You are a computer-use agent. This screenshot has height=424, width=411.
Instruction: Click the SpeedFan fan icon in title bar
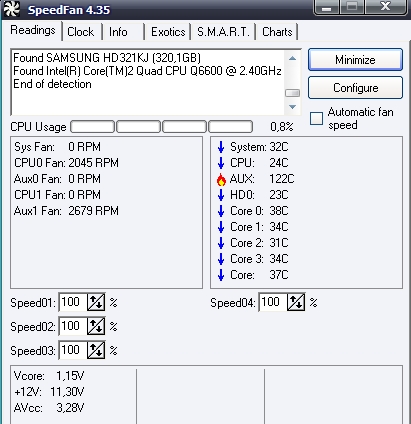tap(11, 9)
